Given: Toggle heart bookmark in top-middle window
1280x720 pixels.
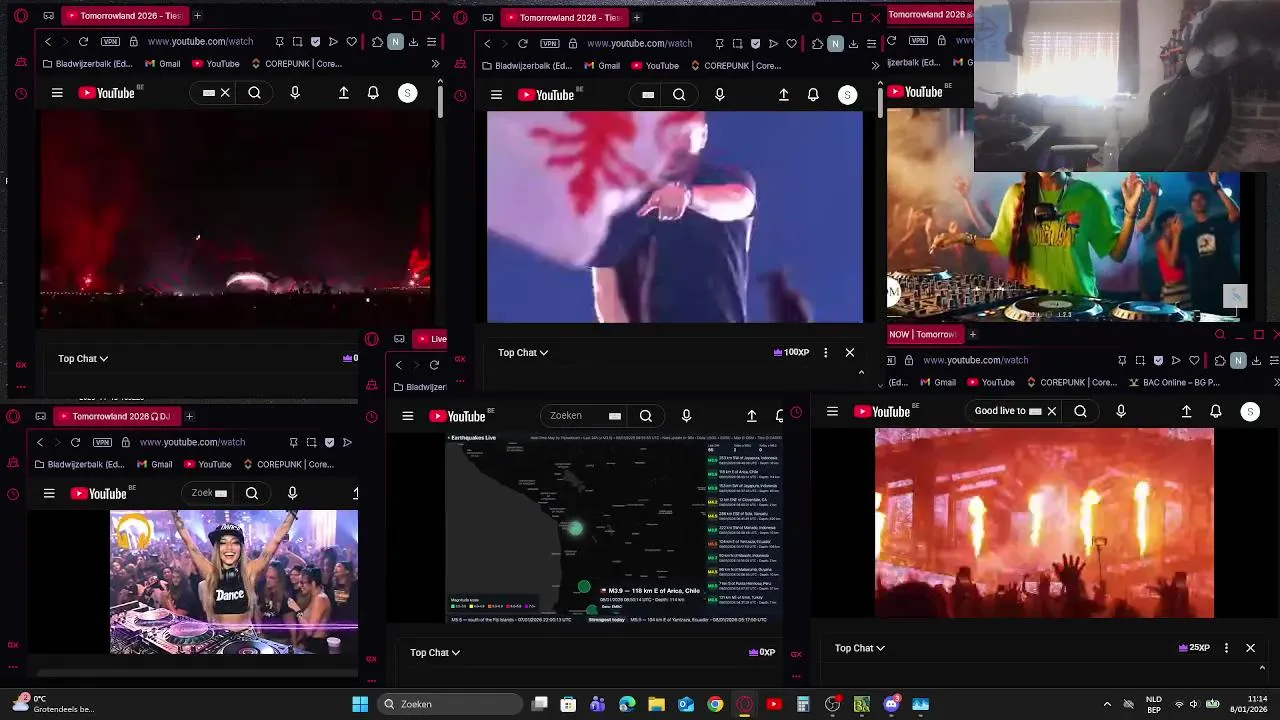Looking at the screenshot, I should (x=791, y=43).
